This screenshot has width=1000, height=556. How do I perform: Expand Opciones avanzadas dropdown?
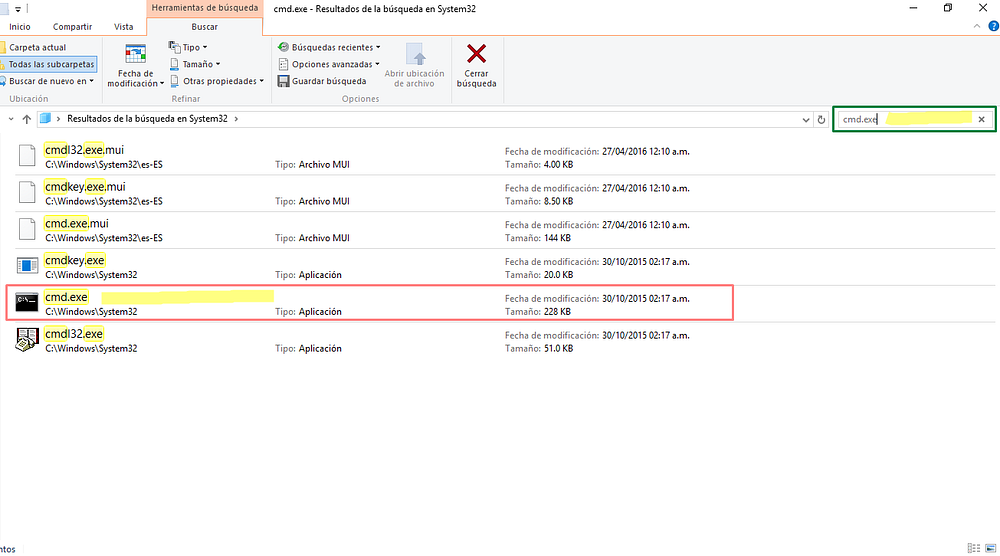tap(378, 64)
